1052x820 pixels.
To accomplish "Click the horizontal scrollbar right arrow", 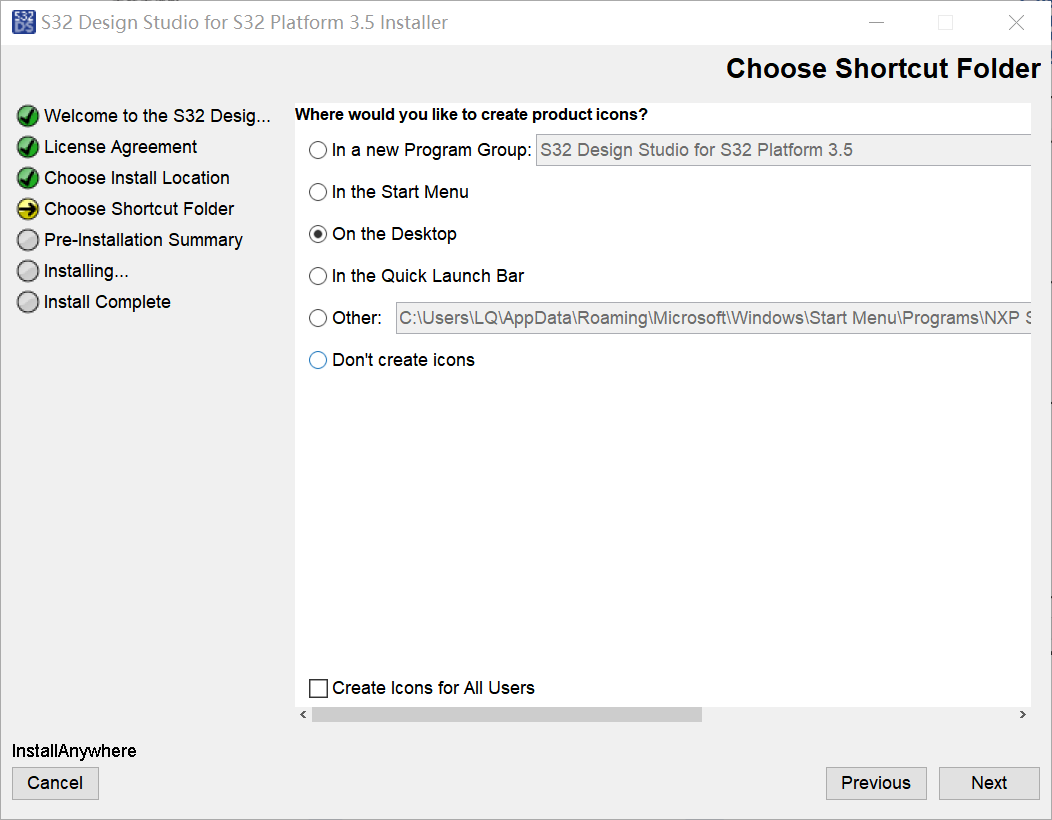I will pyautogui.click(x=1022, y=715).
